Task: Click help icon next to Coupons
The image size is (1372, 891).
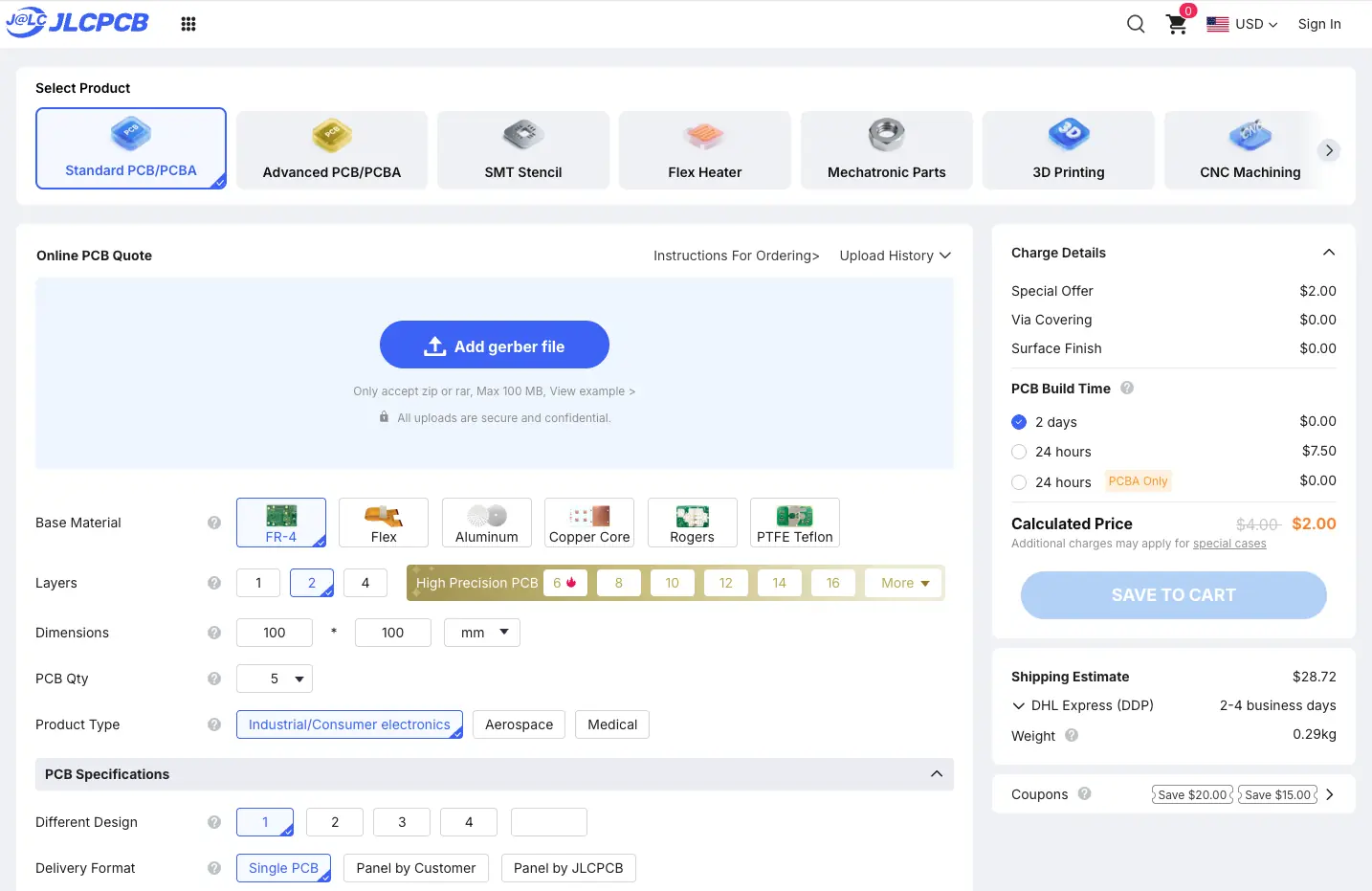Action: pos(1084,793)
